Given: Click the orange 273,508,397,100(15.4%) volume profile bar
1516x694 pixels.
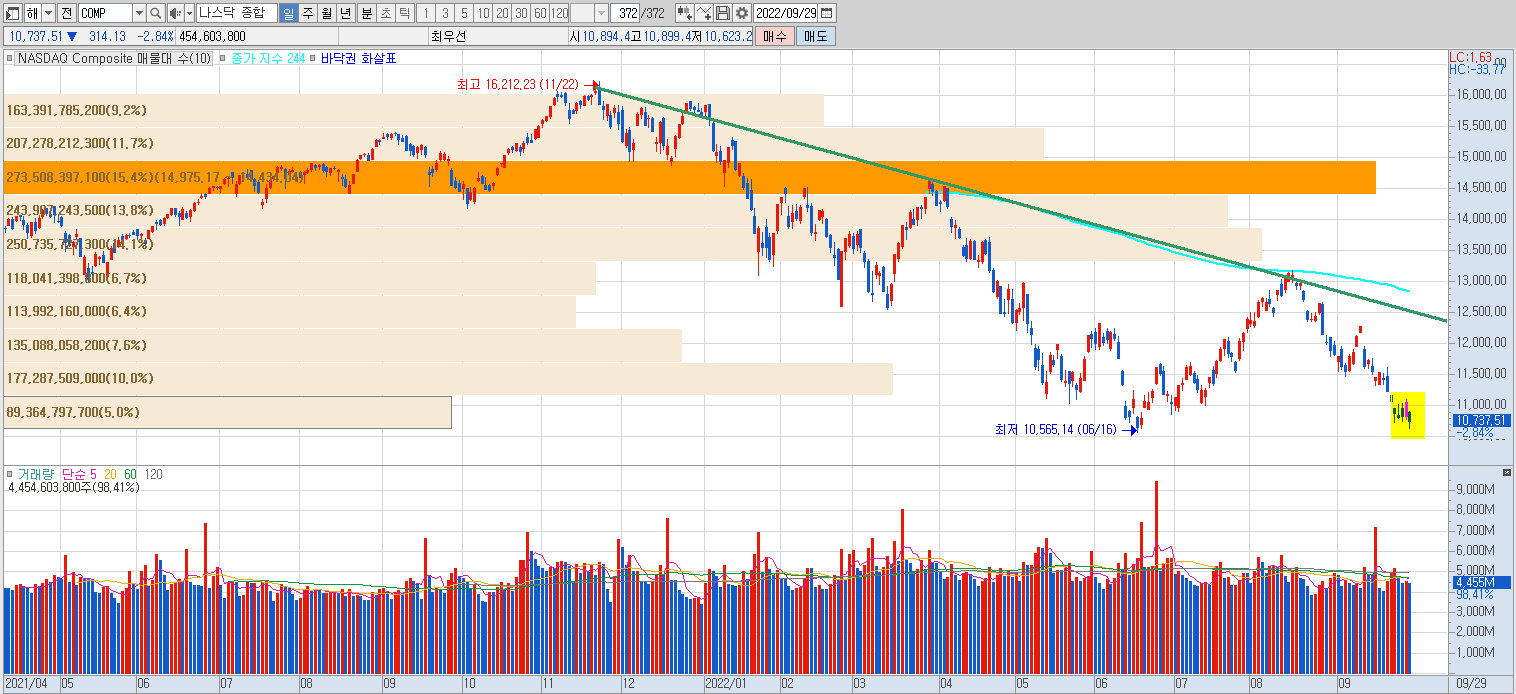Looking at the screenshot, I should [x=689, y=177].
